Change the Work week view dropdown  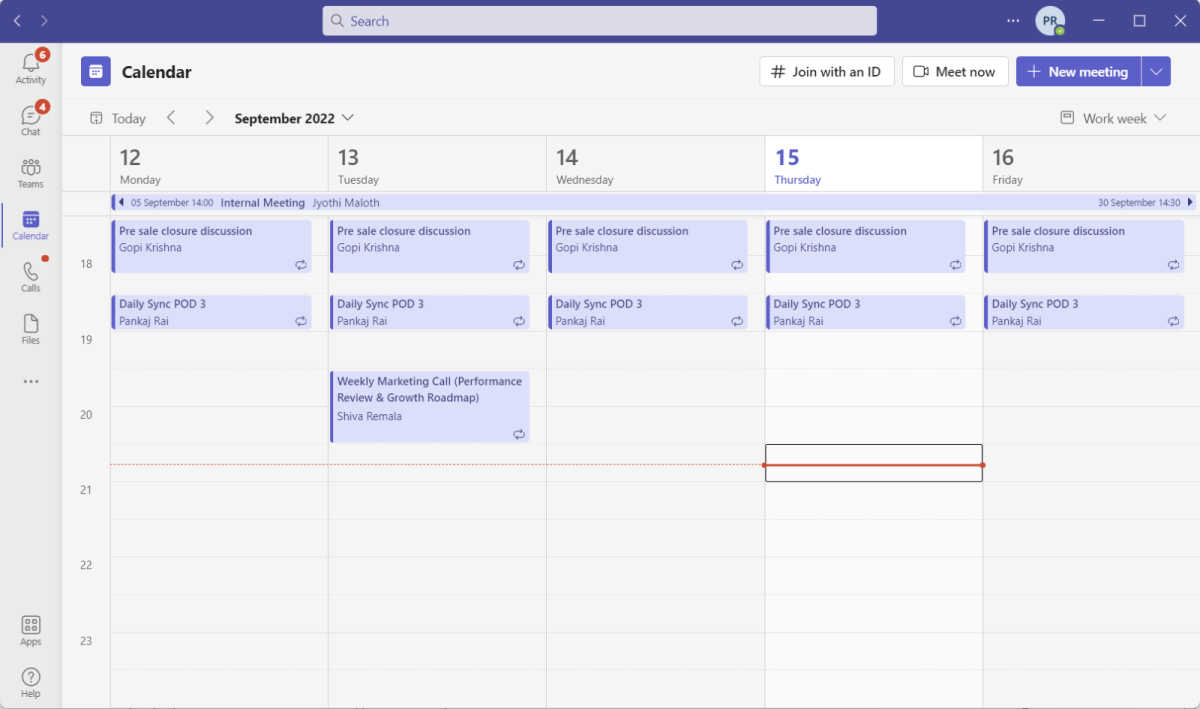(1112, 117)
